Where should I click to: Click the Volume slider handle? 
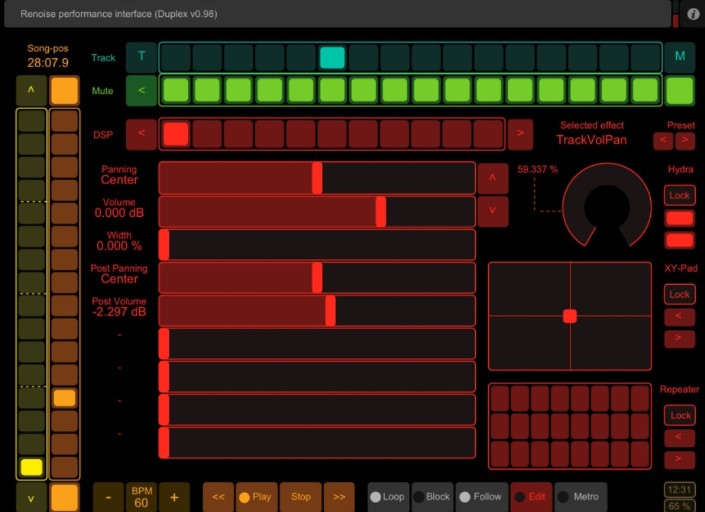pyautogui.click(x=381, y=211)
